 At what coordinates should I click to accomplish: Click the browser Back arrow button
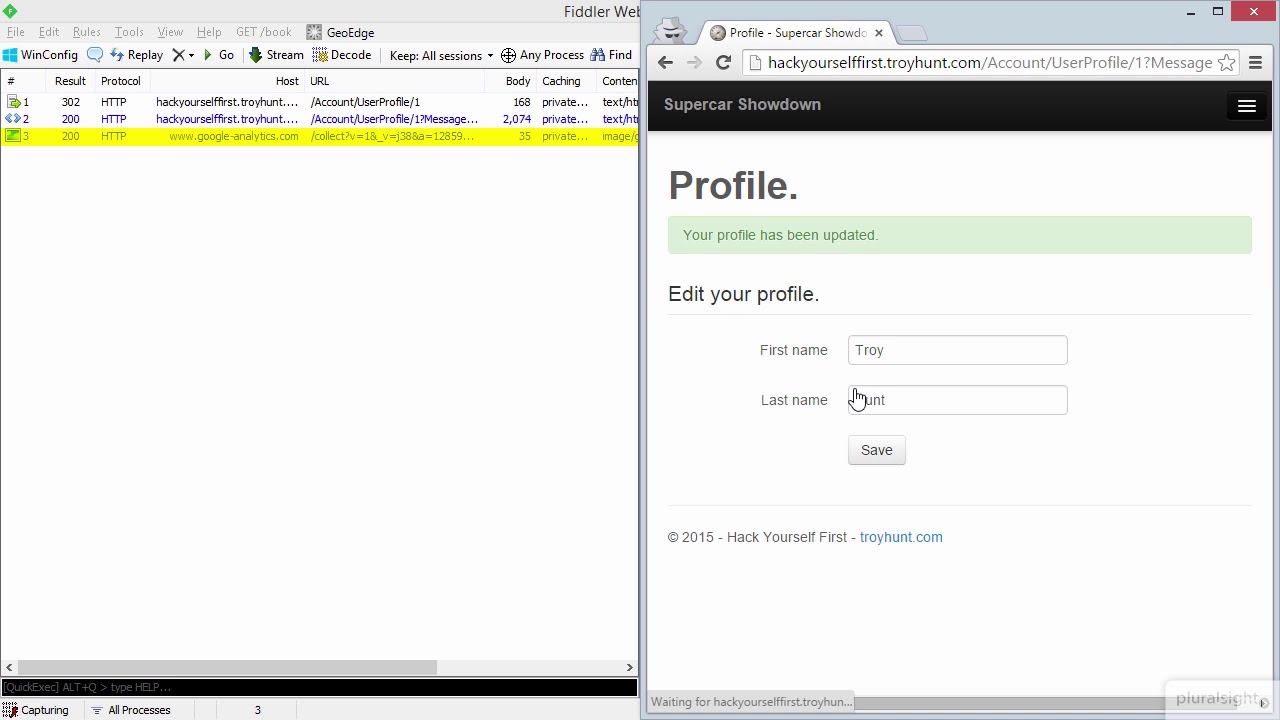pyautogui.click(x=665, y=62)
